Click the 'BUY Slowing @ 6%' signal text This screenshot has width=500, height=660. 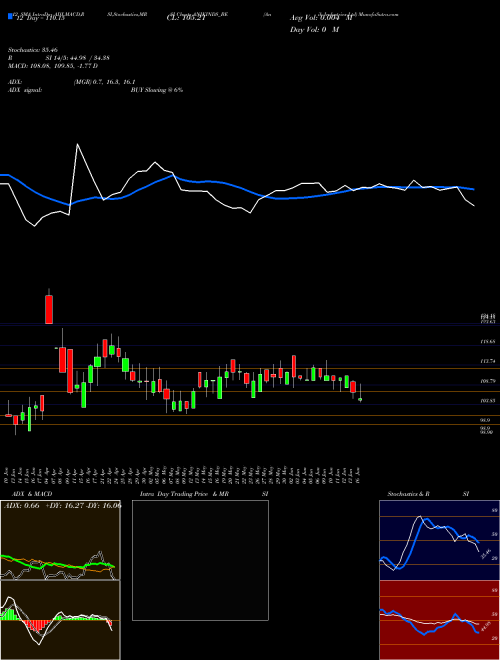(157, 90)
